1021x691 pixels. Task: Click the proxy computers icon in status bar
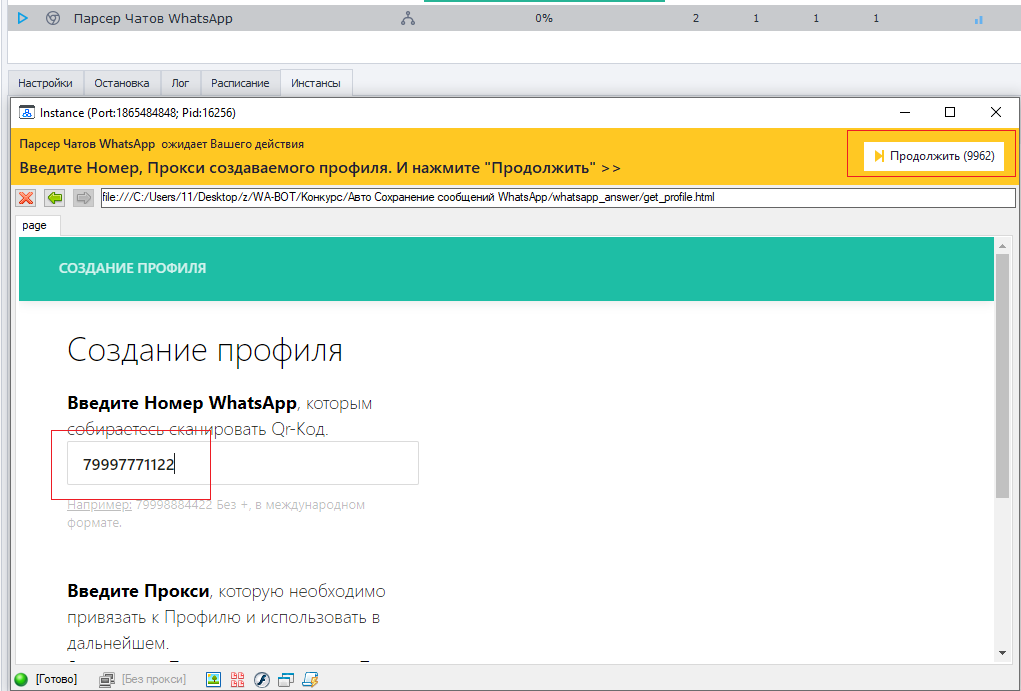[106, 679]
